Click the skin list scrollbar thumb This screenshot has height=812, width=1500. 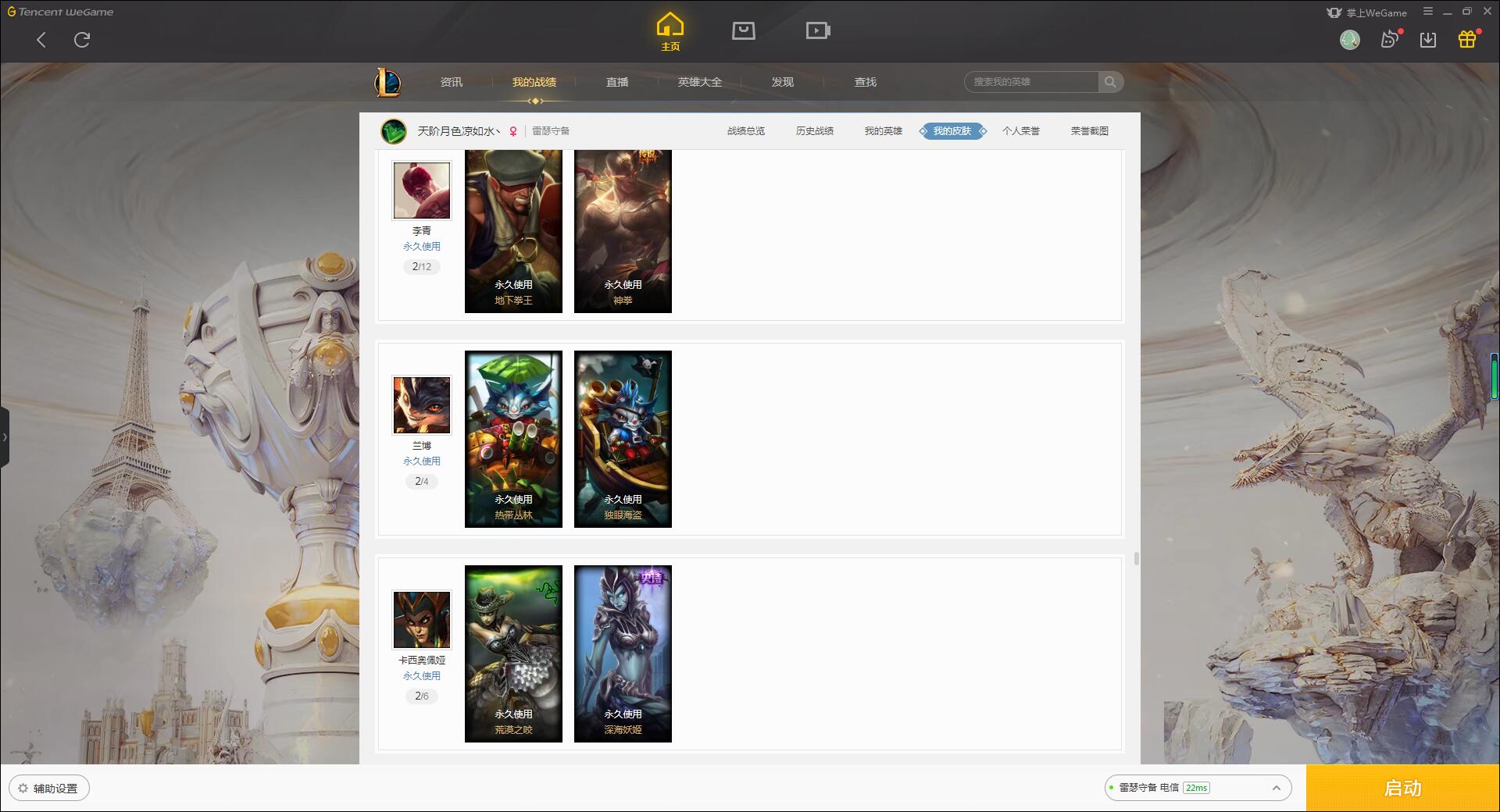coord(1136,559)
